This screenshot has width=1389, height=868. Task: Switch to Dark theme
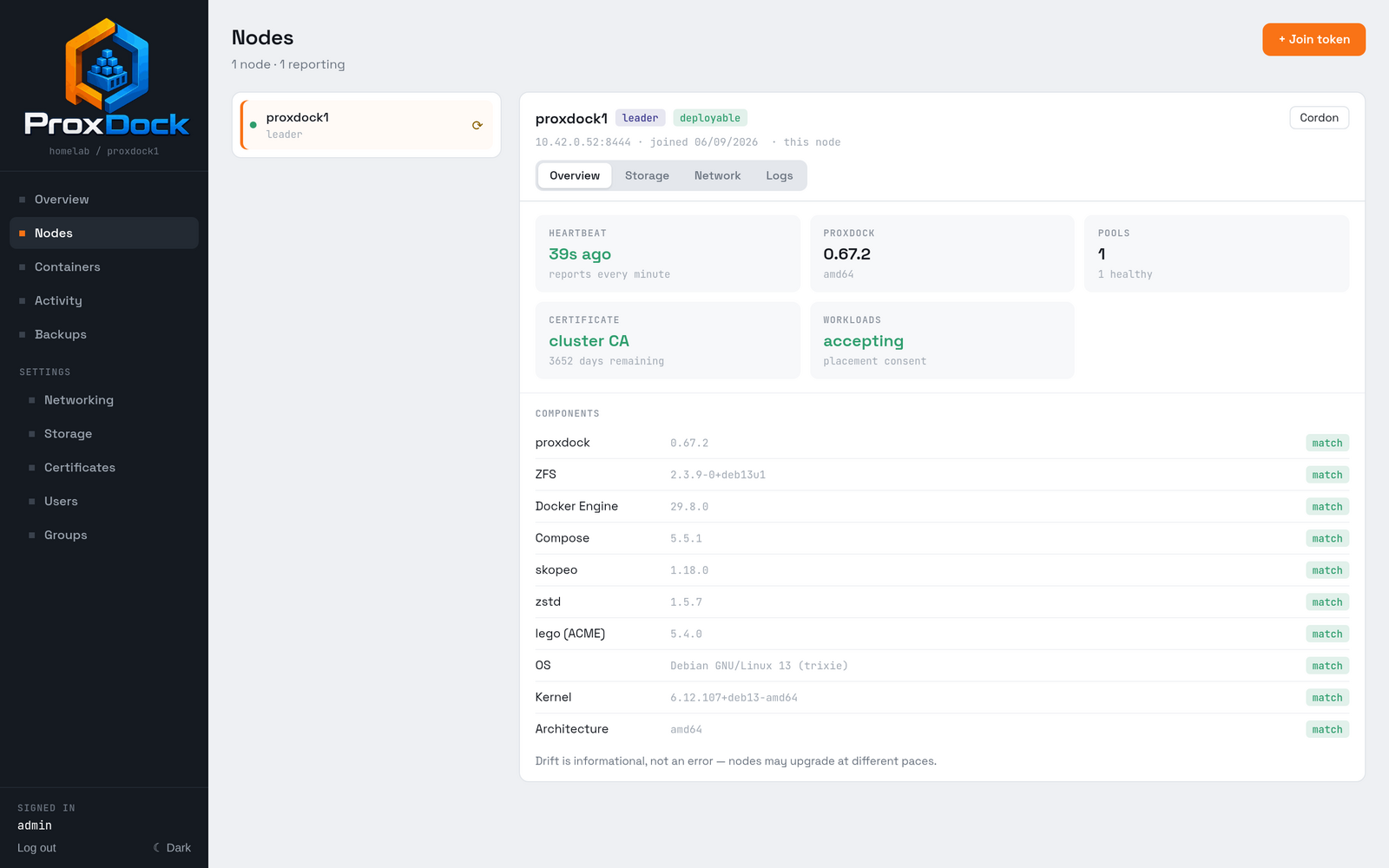tap(172, 848)
